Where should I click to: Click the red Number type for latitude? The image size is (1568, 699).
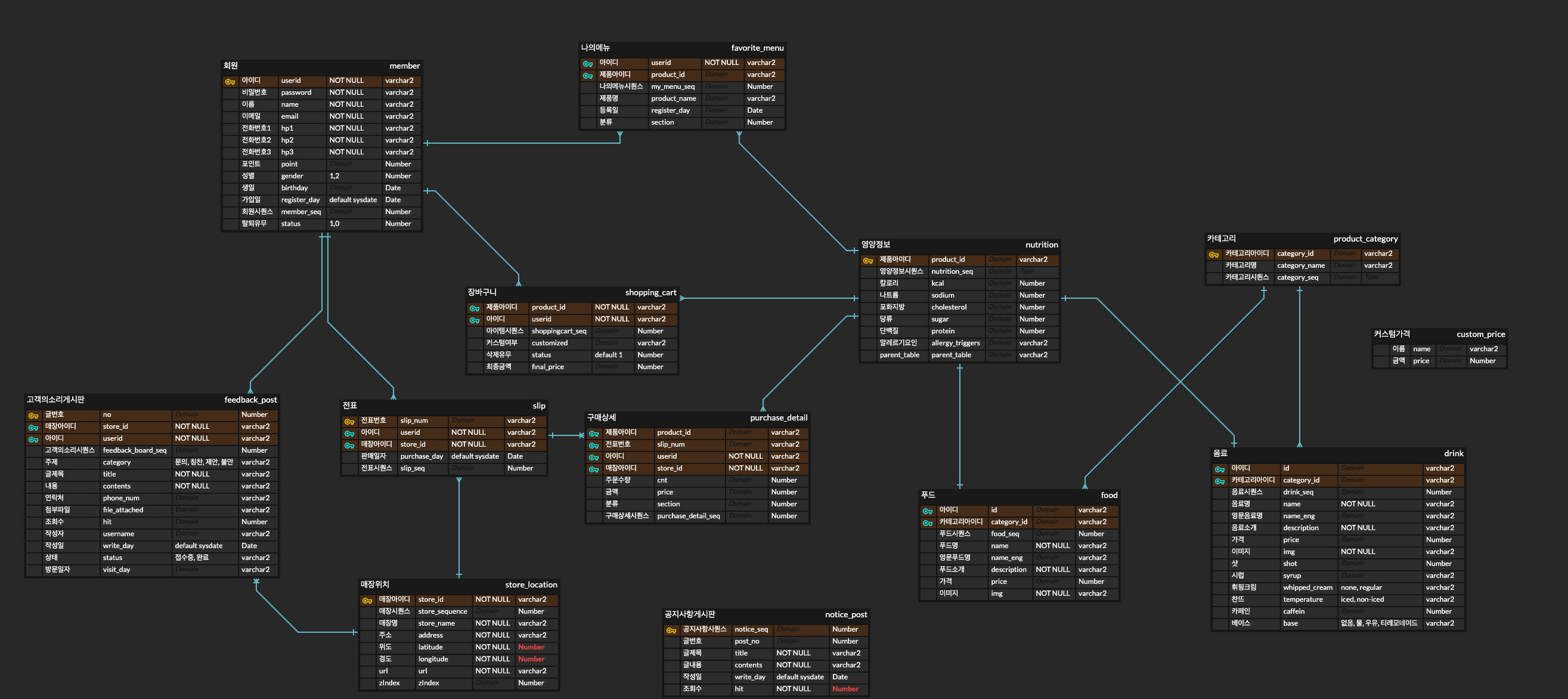tap(531, 647)
